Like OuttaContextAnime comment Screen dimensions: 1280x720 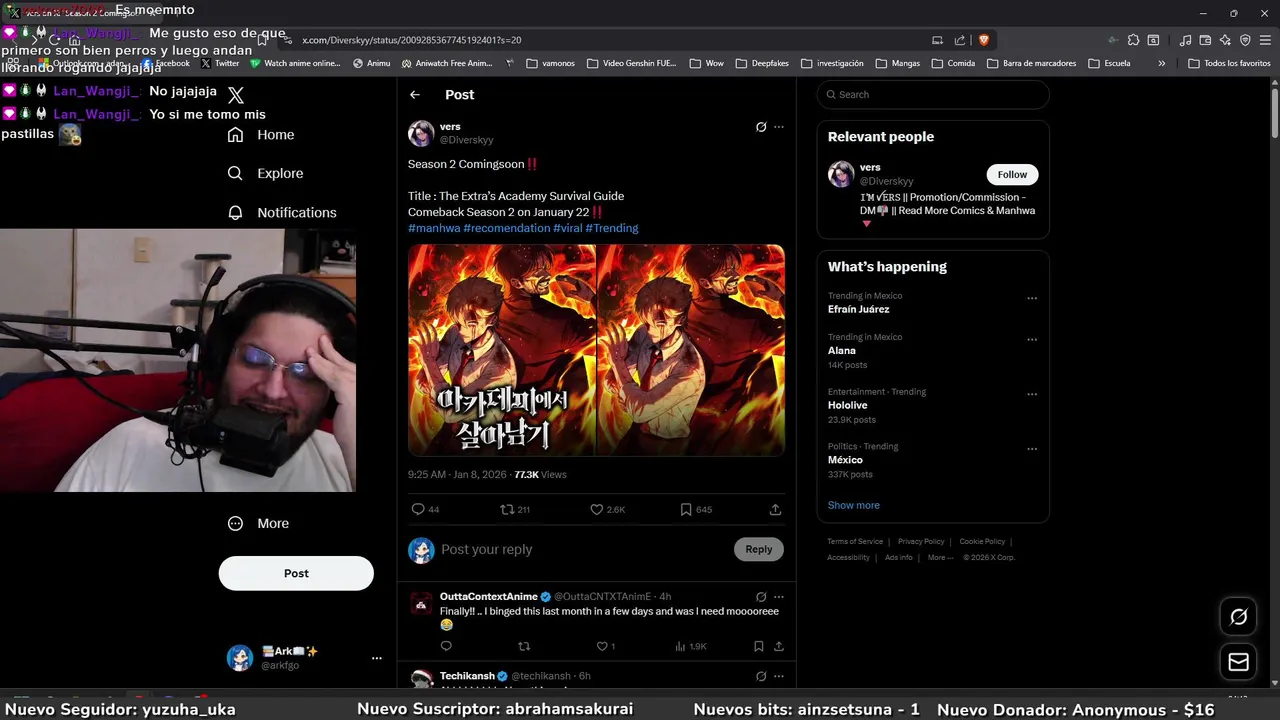click(601, 646)
